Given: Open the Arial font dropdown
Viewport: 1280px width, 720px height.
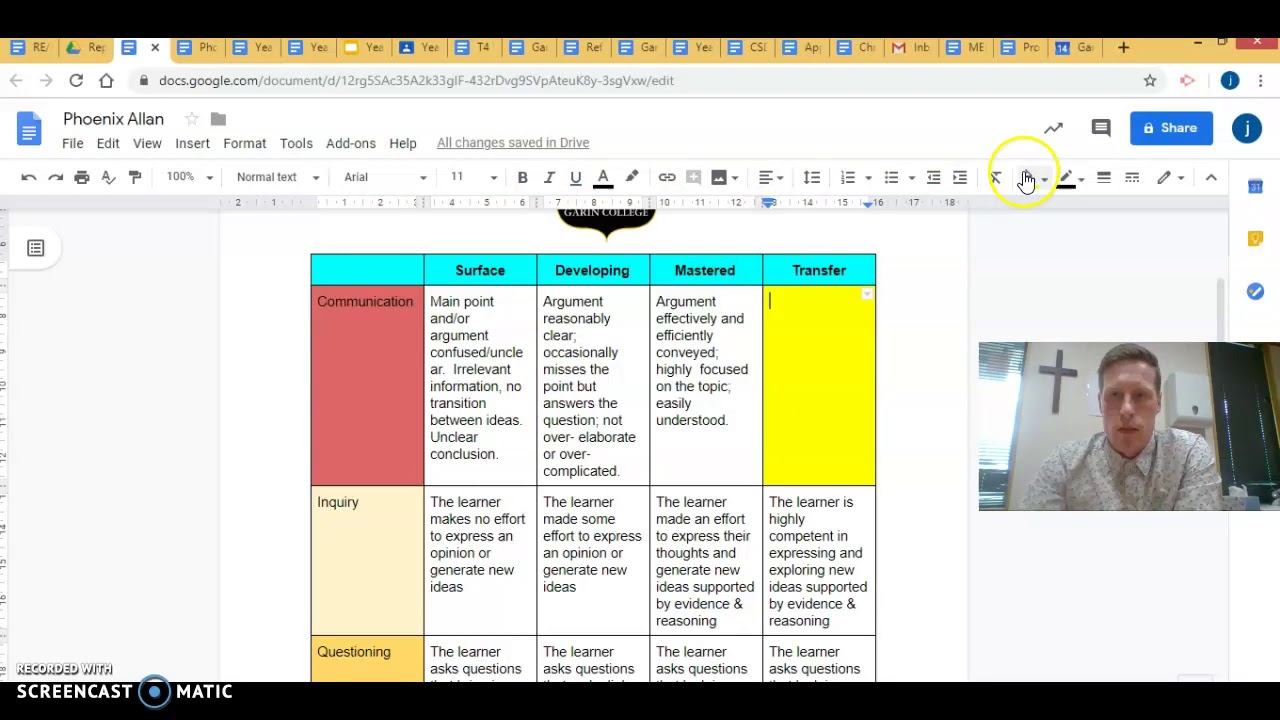Looking at the screenshot, I should click(x=385, y=177).
